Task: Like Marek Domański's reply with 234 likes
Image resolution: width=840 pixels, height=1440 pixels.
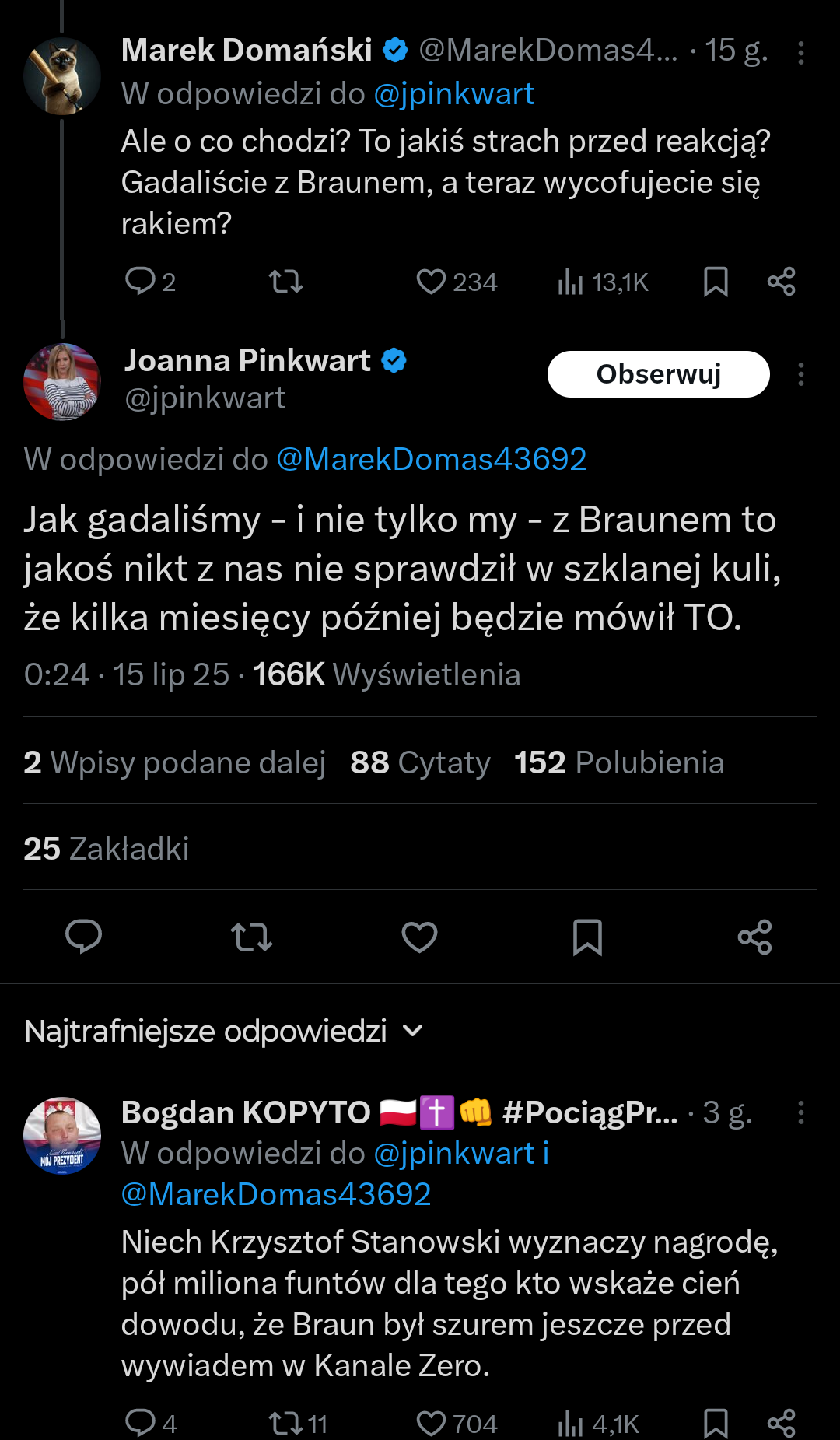Action: 432,282
